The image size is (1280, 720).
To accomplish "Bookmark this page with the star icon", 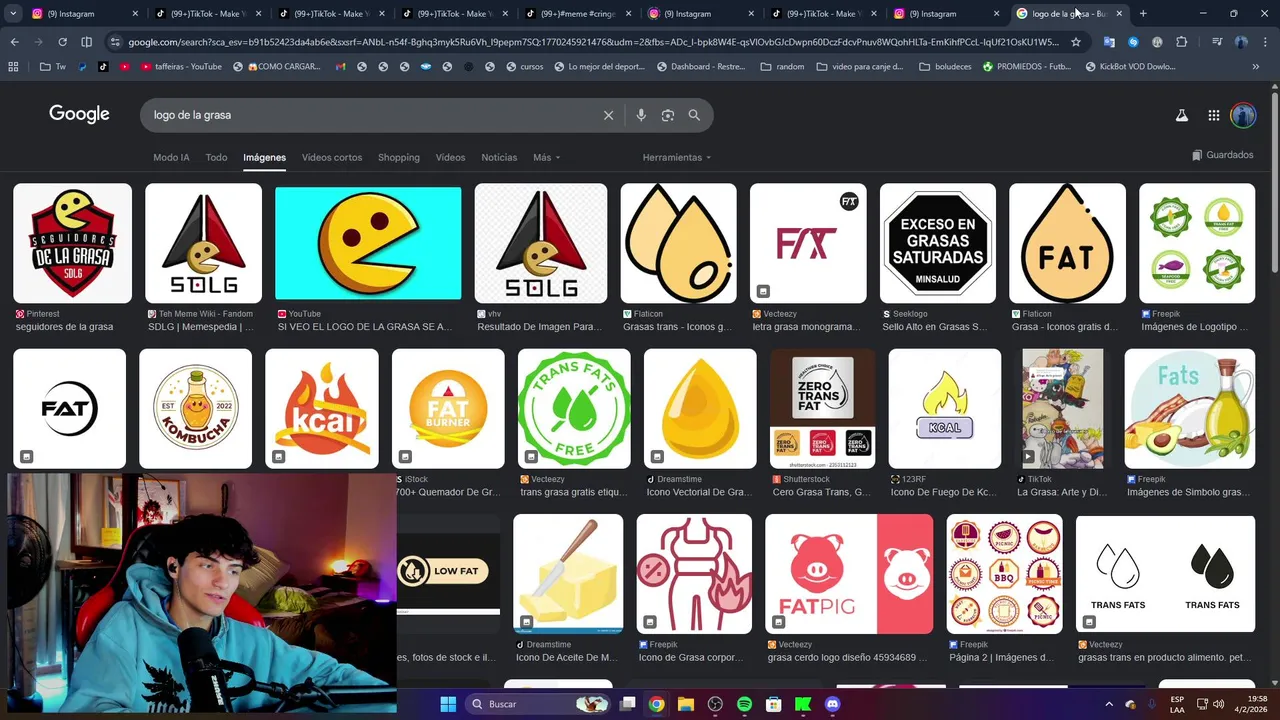I will pyautogui.click(x=1076, y=42).
